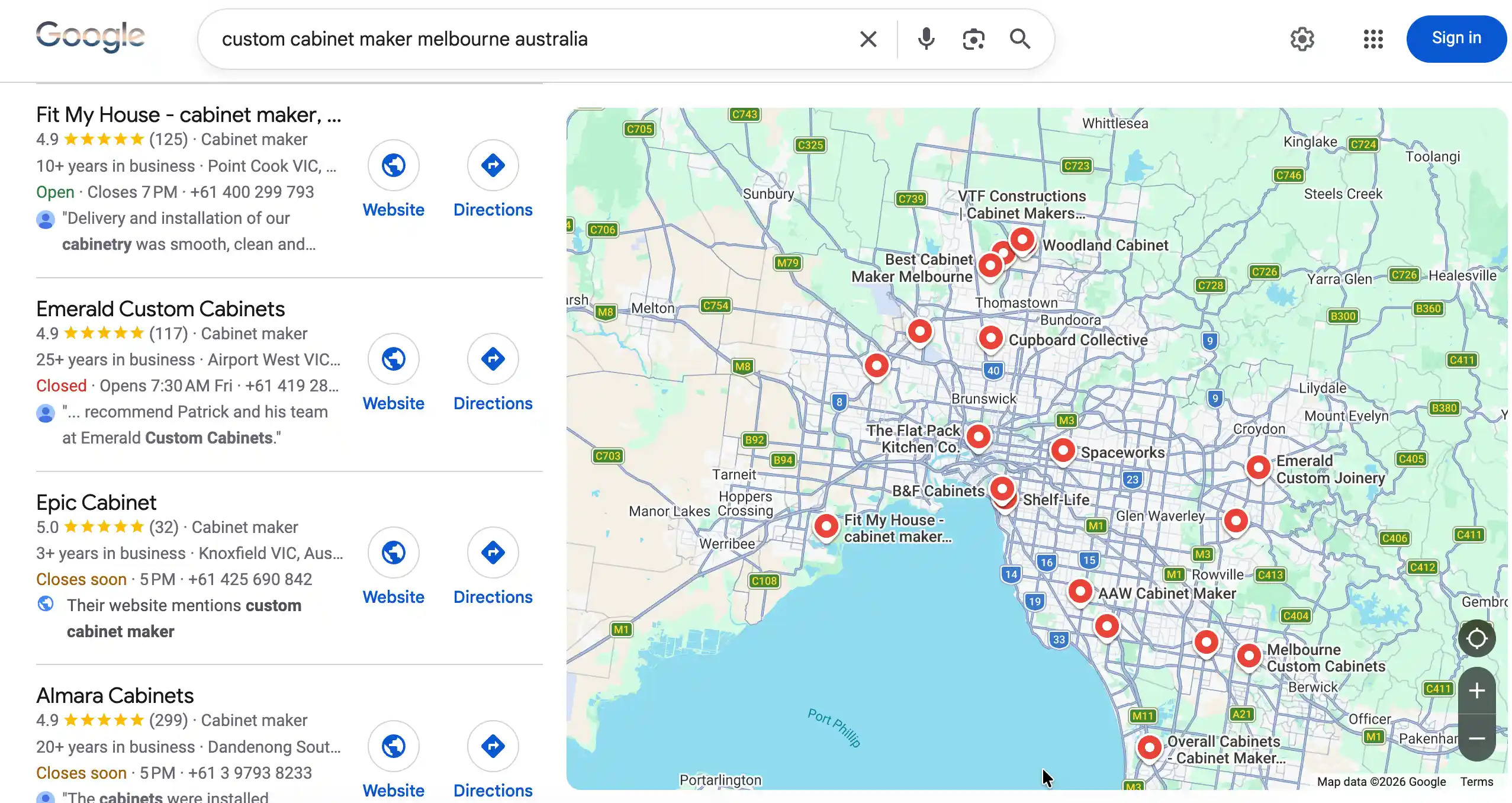Select the Melbourne Custom Cabinets map pin
Viewport: 1512px width, 803px height.
(1249, 656)
